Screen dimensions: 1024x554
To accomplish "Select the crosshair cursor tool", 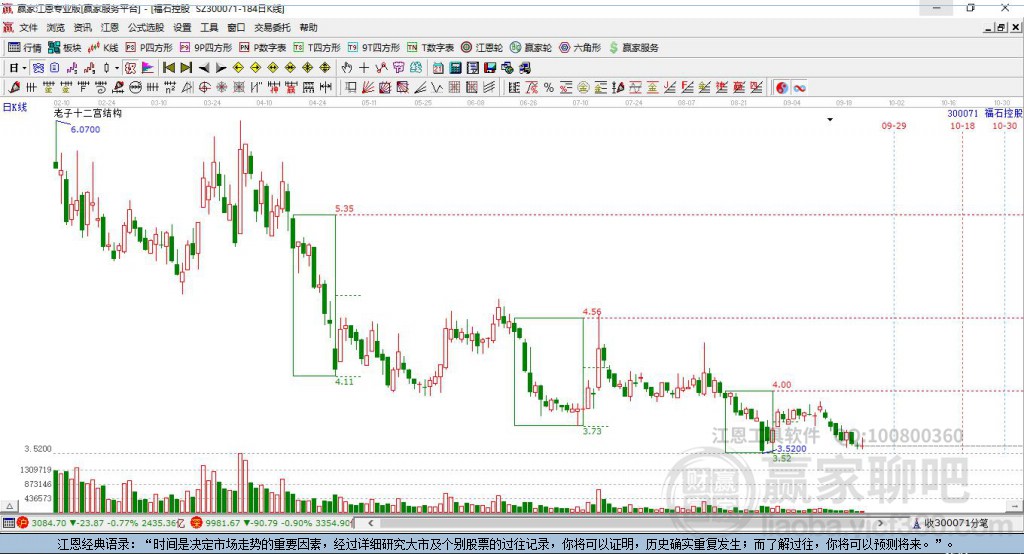I will 364,68.
